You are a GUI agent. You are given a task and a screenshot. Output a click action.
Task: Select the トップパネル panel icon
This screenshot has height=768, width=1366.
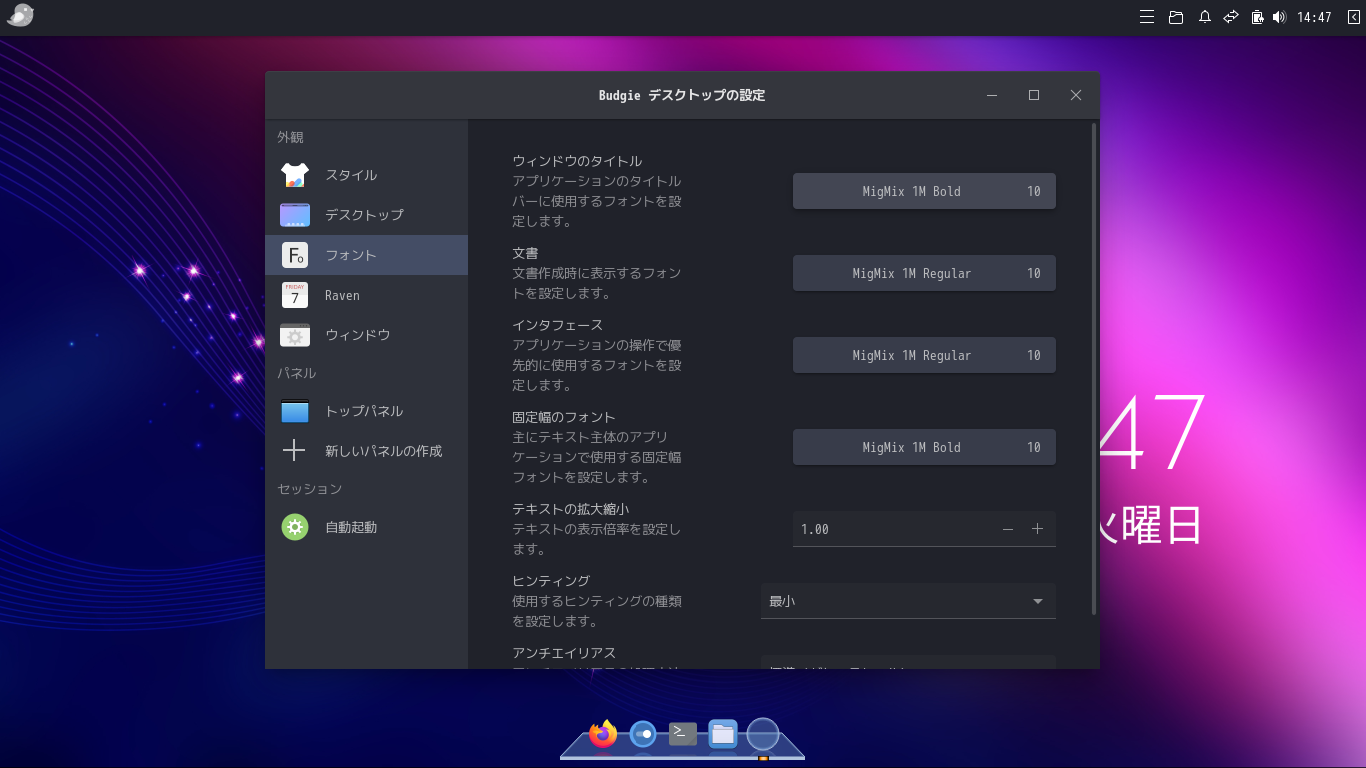tap(294, 411)
